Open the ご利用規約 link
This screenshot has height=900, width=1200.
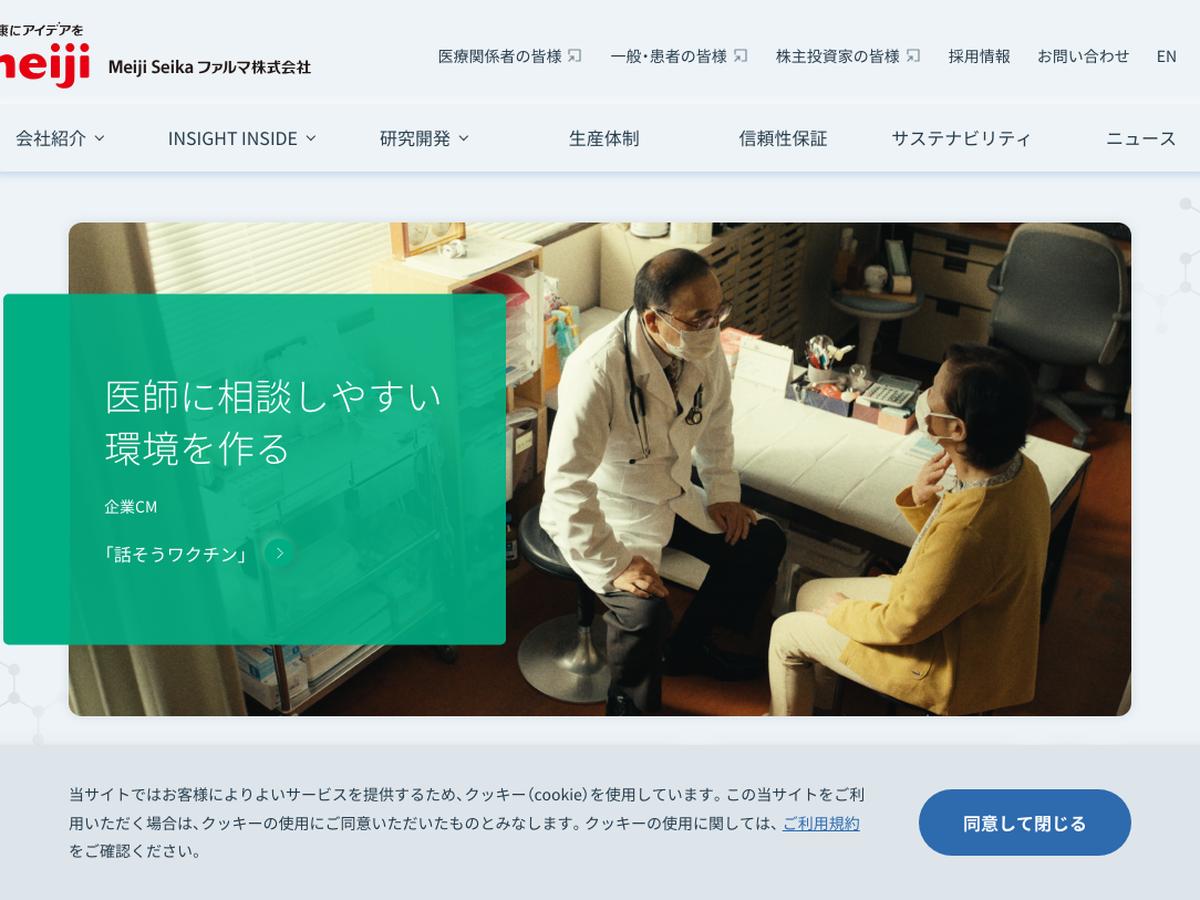point(821,824)
